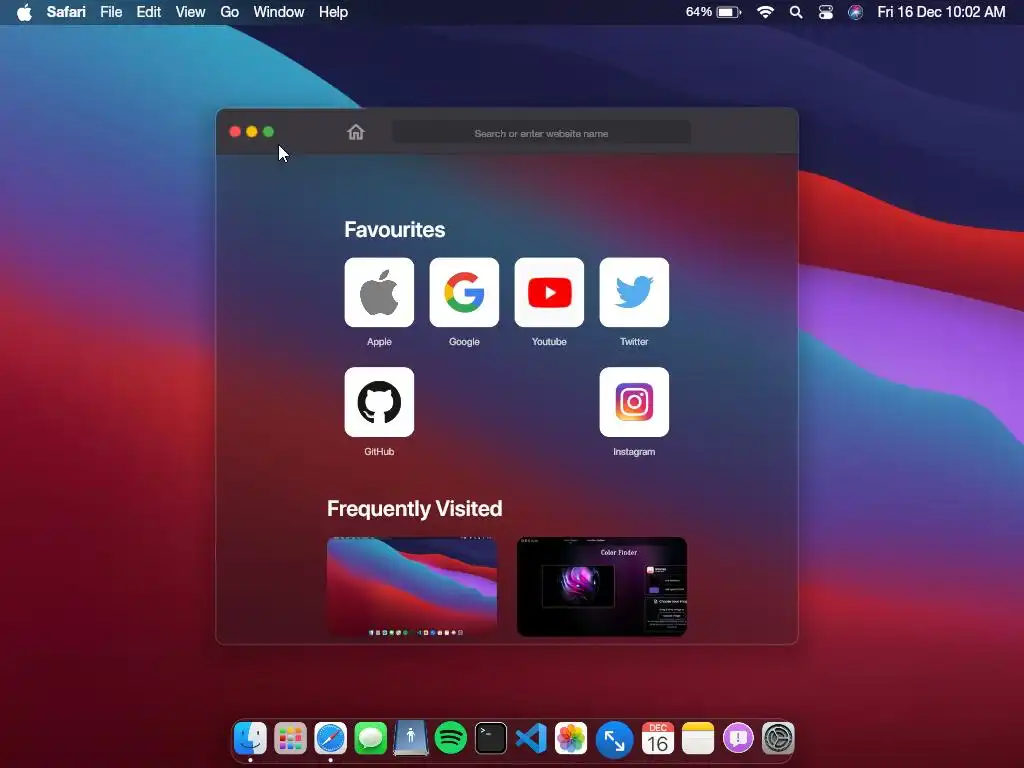
Task: Open the Wi-Fi status menu
Action: click(765, 12)
